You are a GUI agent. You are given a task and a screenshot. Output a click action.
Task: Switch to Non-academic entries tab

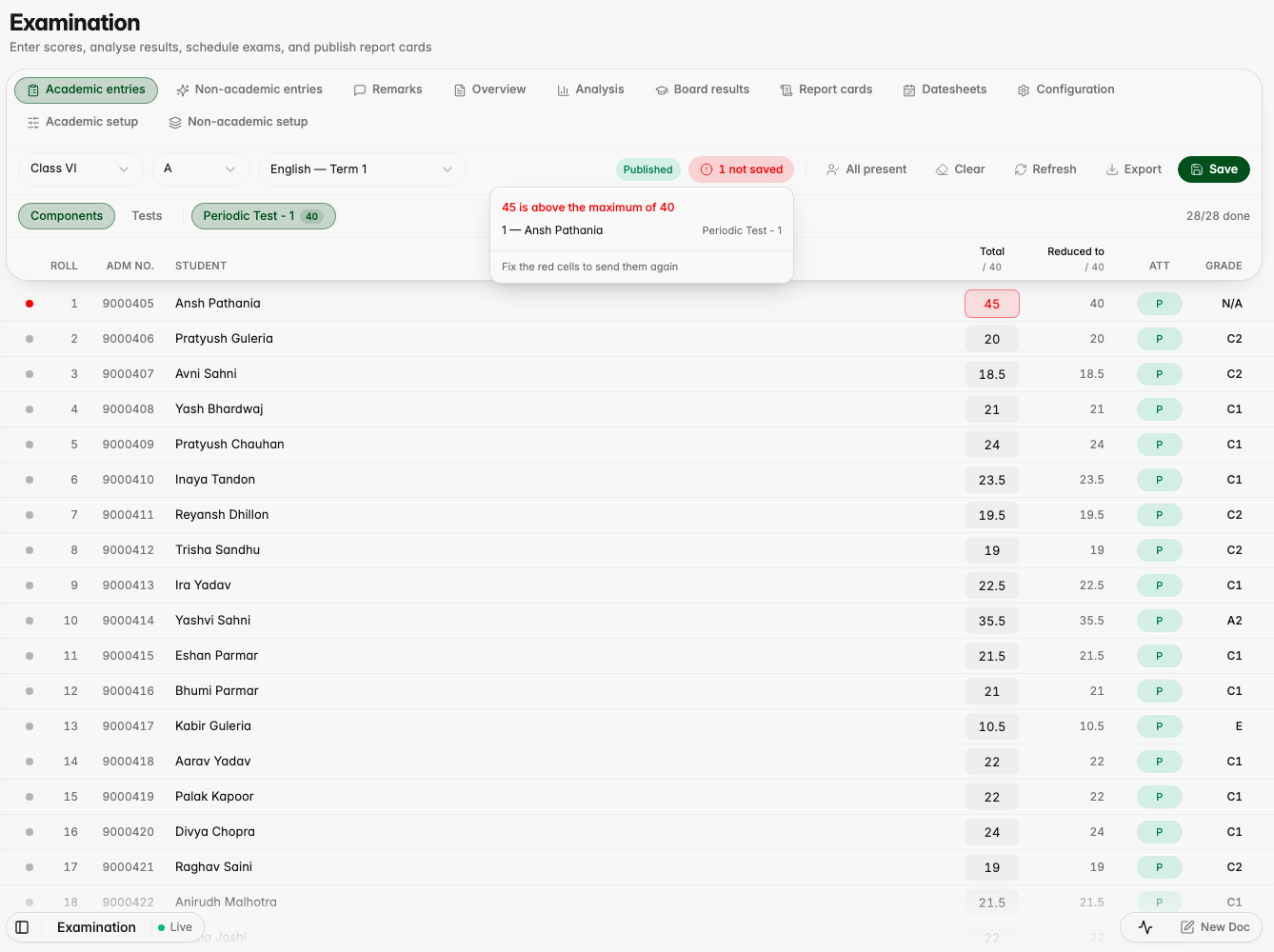click(249, 89)
